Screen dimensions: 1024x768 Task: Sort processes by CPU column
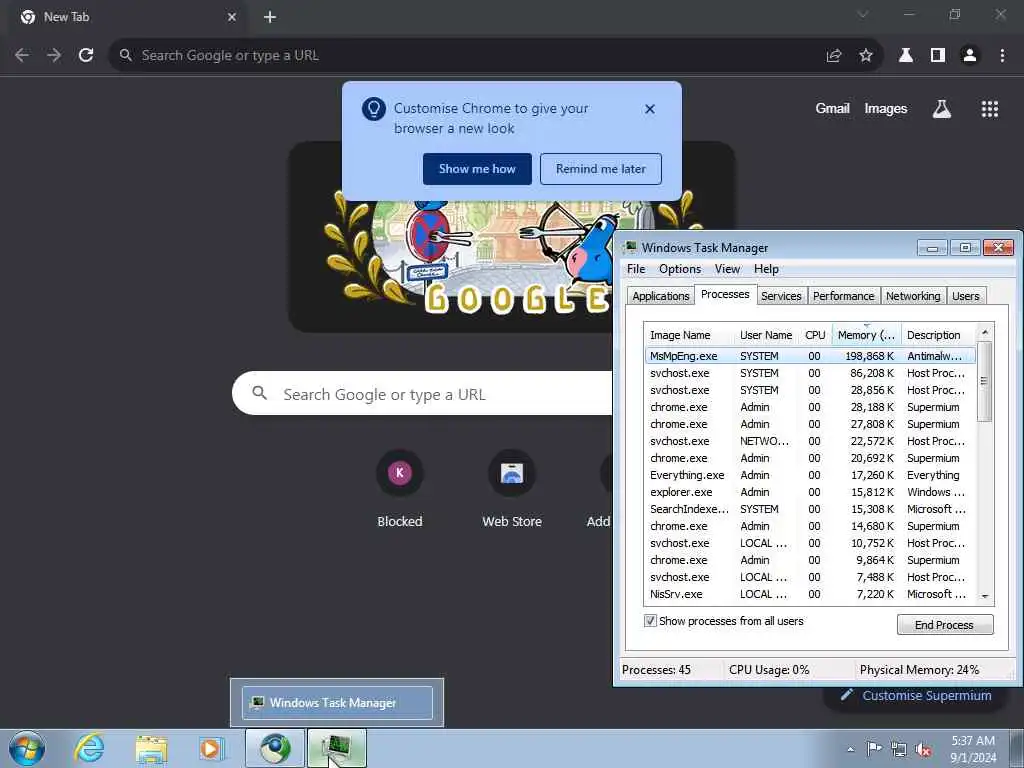pyautogui.click(x=815, y=335)
